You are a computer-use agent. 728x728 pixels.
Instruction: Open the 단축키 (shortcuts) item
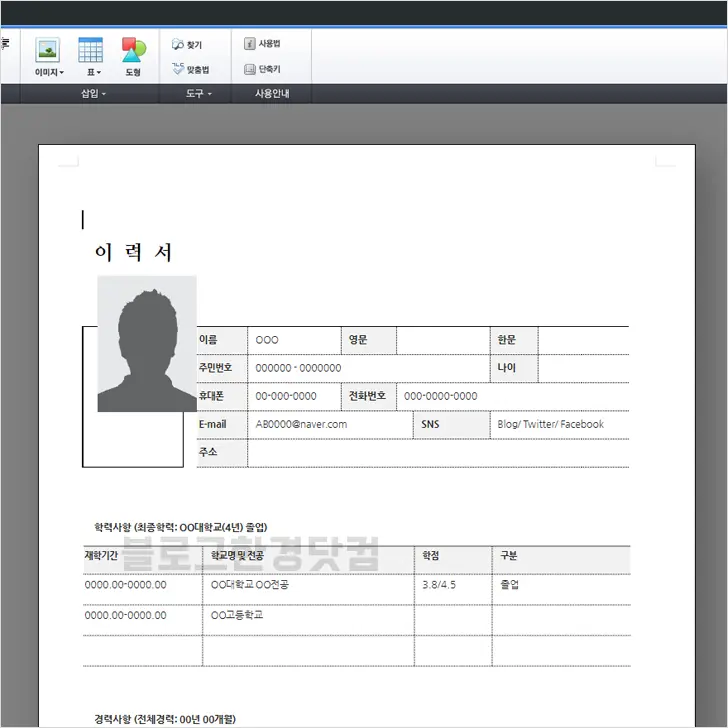(262, 69)
